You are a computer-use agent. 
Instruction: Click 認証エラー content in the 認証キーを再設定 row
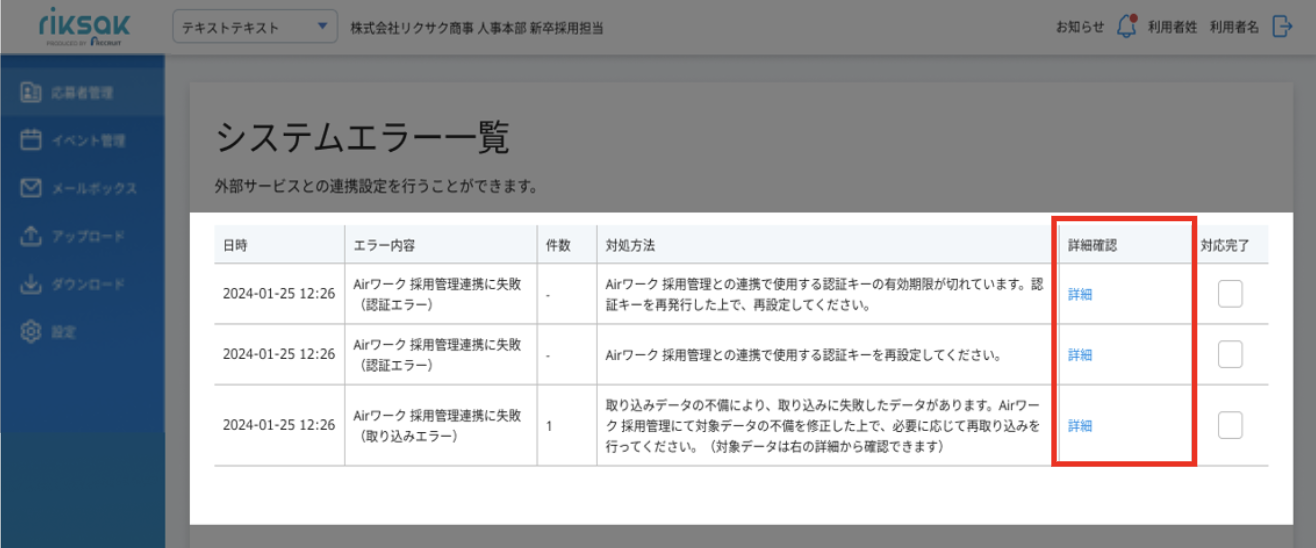(x=437, y=354)
